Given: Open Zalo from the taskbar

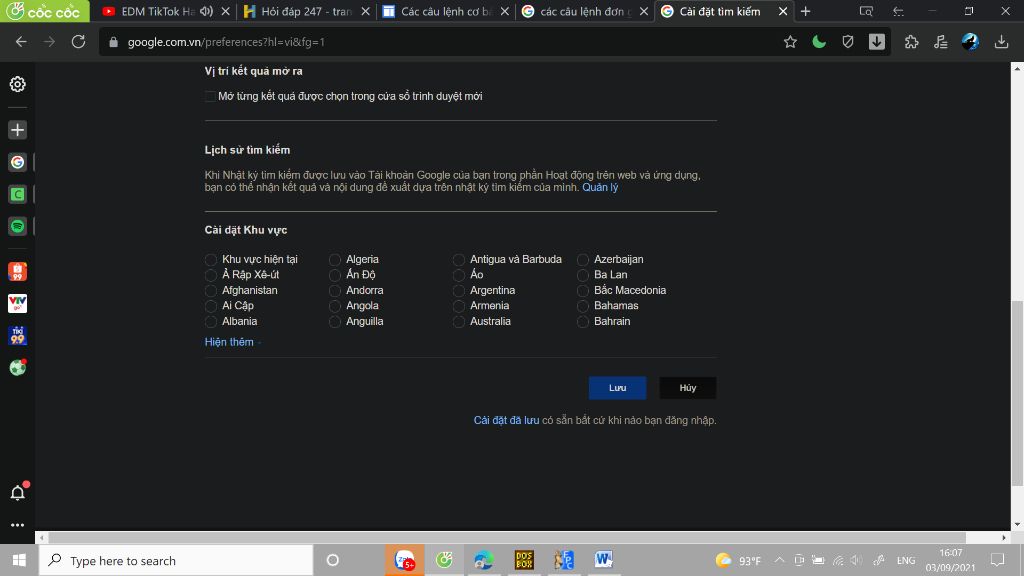Looking at the screenshot, I should click(405, 560).
